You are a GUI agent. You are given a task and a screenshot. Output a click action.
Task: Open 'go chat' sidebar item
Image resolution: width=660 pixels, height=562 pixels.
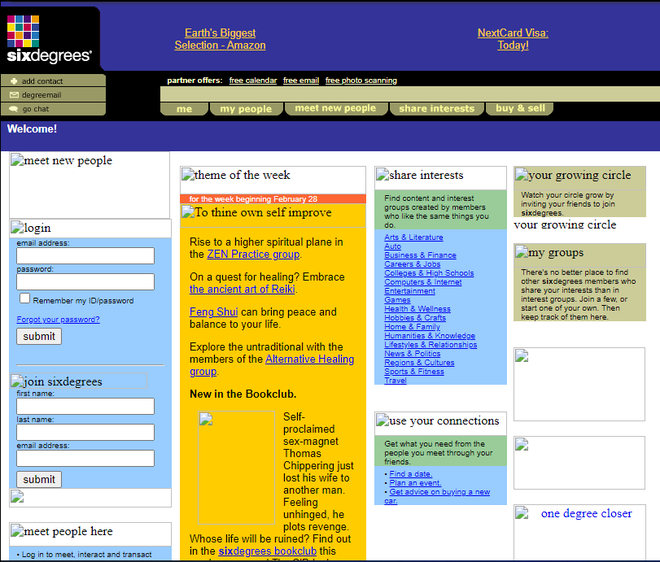point(53,109)
